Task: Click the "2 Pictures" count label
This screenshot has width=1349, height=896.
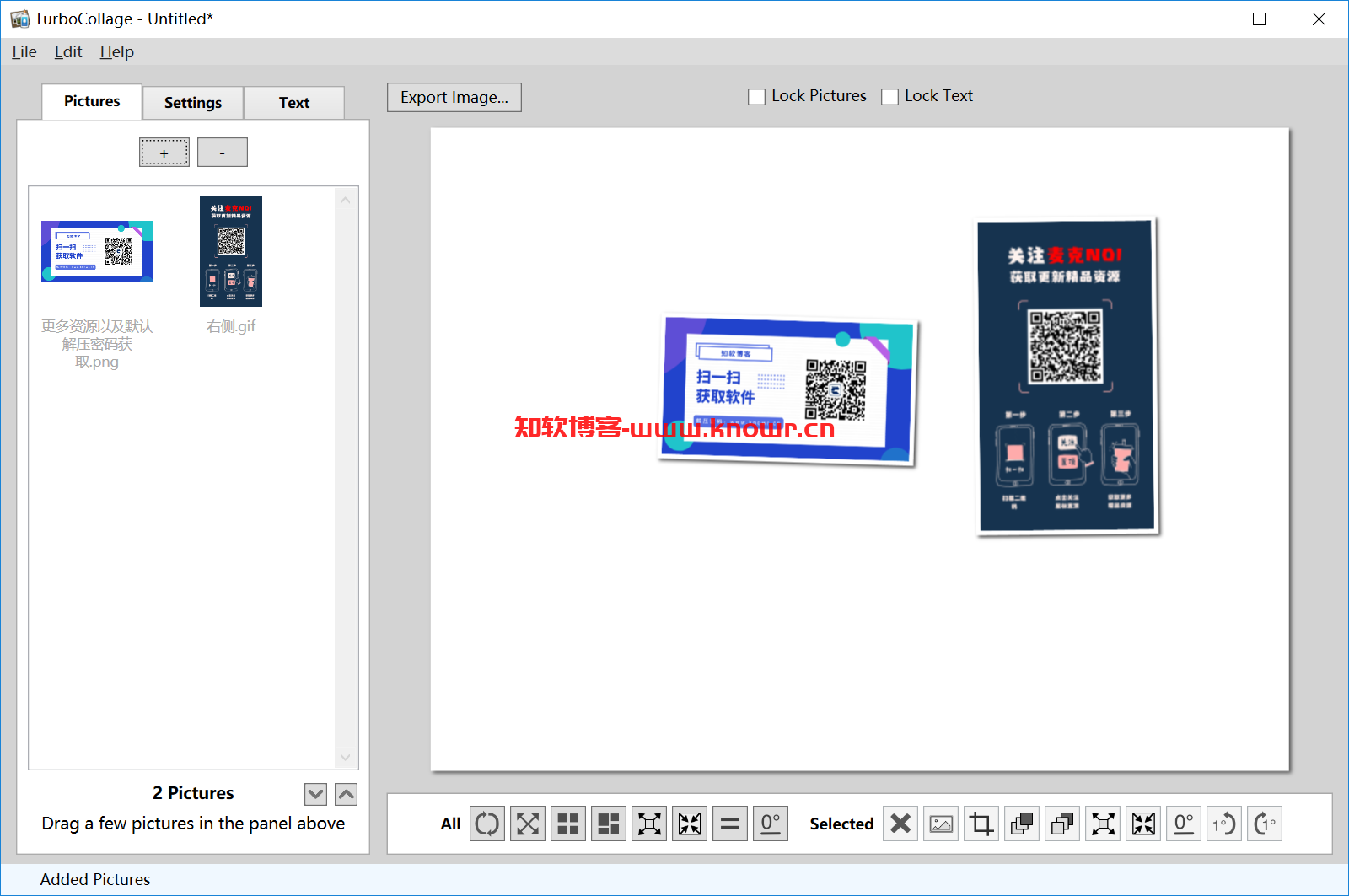Action: (193, 793)
